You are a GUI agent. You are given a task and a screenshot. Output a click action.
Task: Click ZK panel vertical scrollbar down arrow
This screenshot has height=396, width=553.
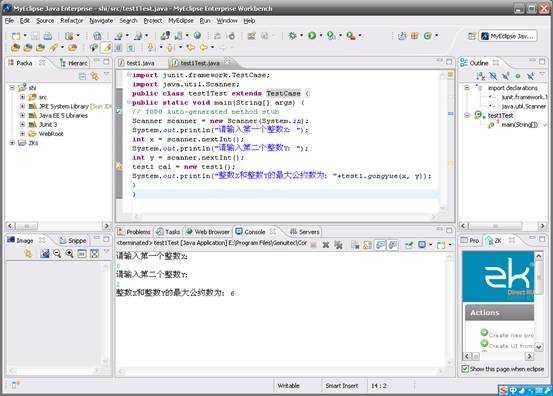pos(539,347)
